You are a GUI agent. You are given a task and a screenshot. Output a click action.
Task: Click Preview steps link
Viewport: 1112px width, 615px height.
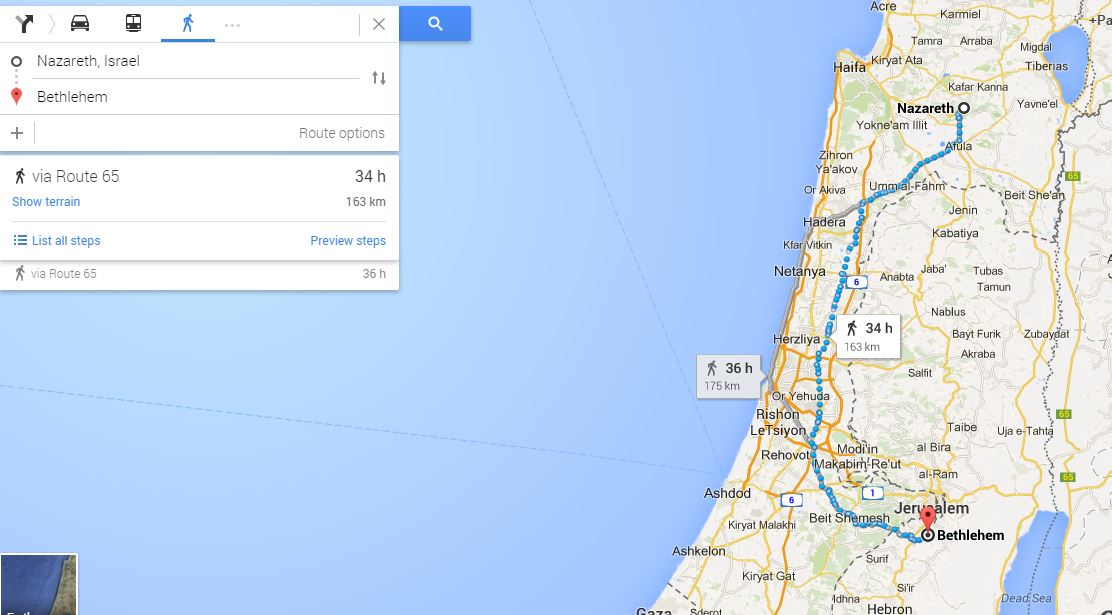point(348,240)
